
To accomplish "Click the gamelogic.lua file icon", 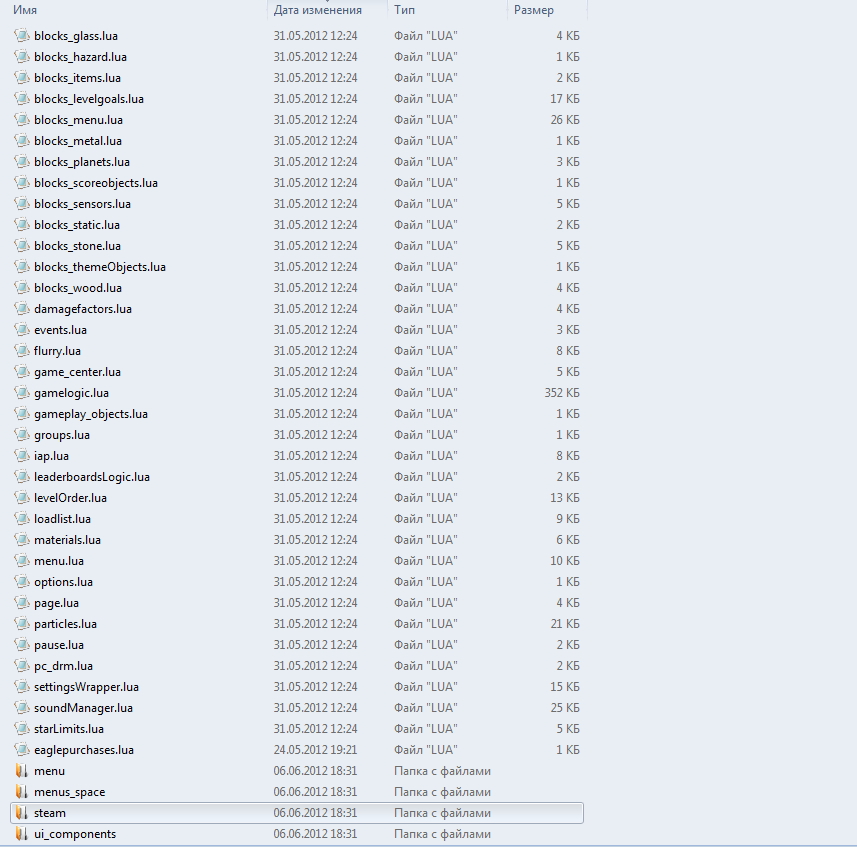I will pos(21,392).
